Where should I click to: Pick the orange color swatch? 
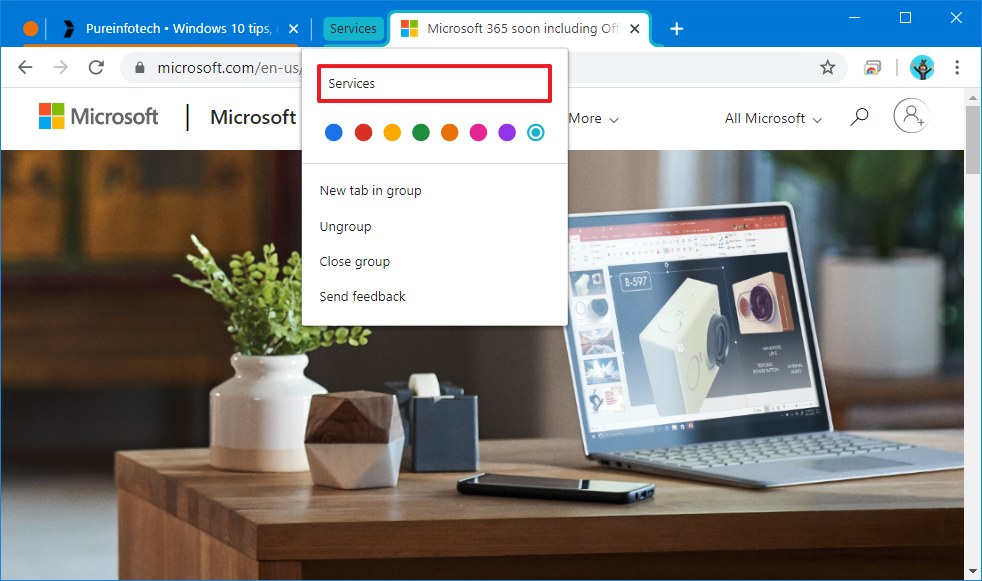tap(450, 131)
